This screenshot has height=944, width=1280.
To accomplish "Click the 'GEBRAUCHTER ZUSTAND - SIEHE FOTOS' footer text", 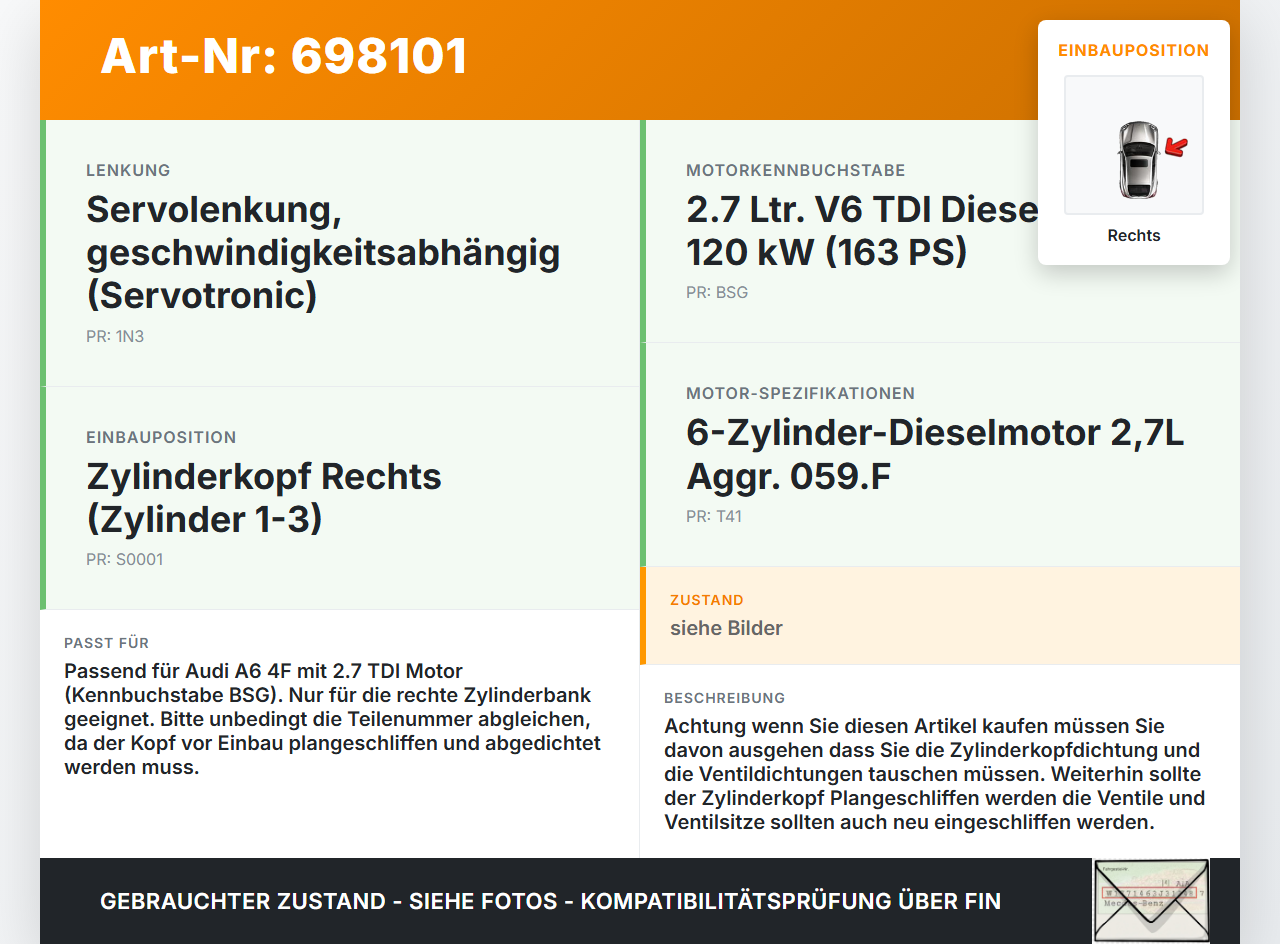I will click(x=550, y=901).
